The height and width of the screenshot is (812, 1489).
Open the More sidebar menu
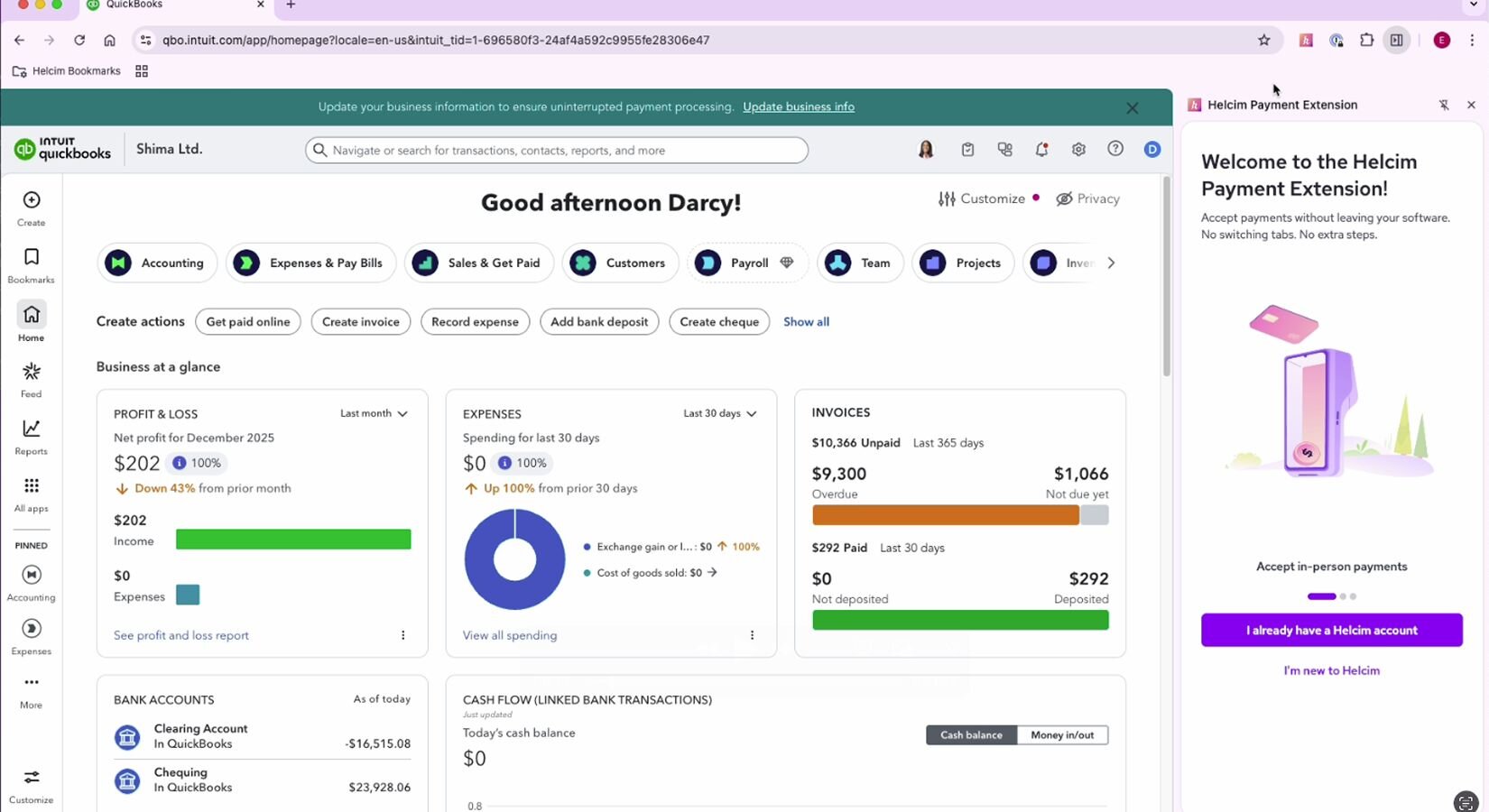point(32,692)
